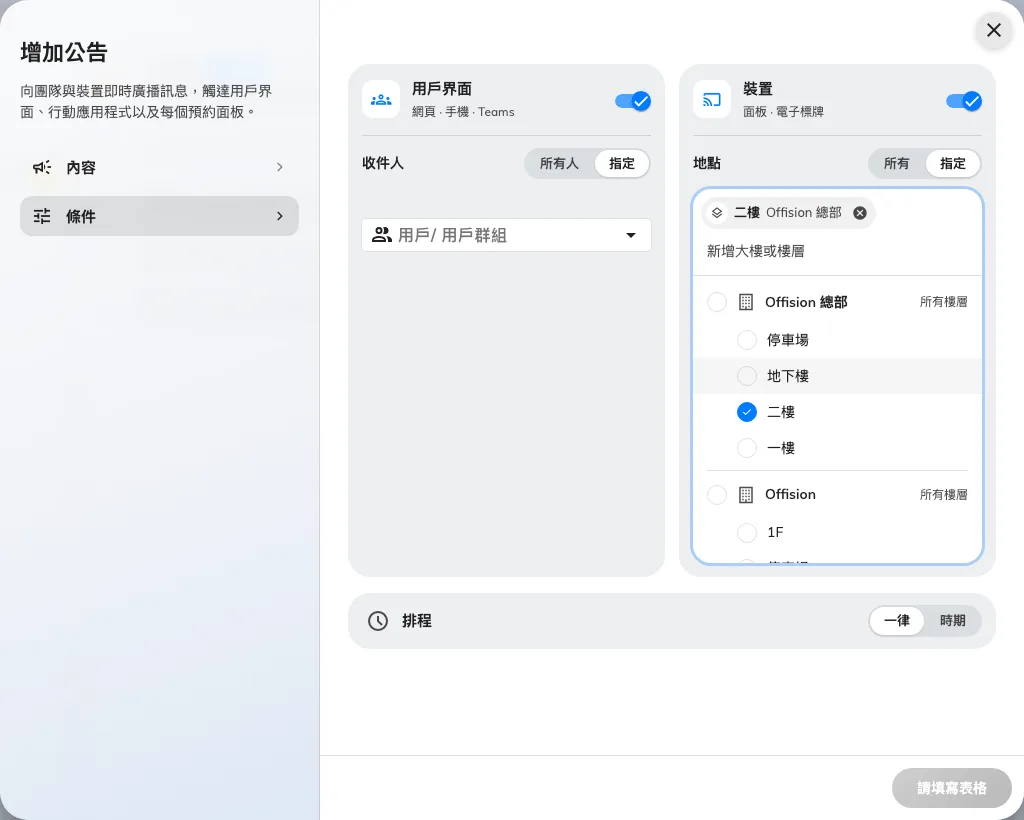
Task: Click the layers icon in 二樓 chip
Action: pyautogui.click(x=716, y=213)
